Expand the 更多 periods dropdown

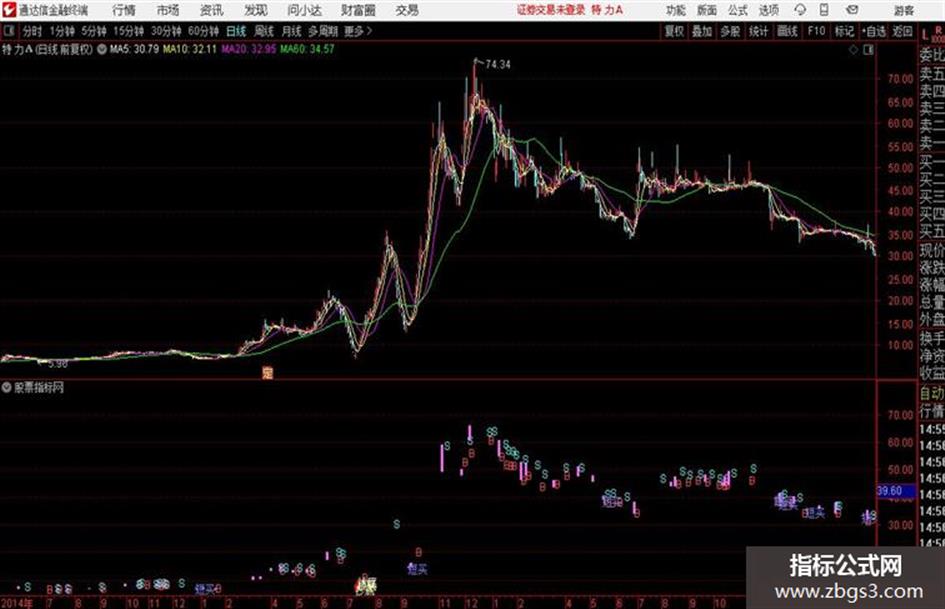click(359, 31)
